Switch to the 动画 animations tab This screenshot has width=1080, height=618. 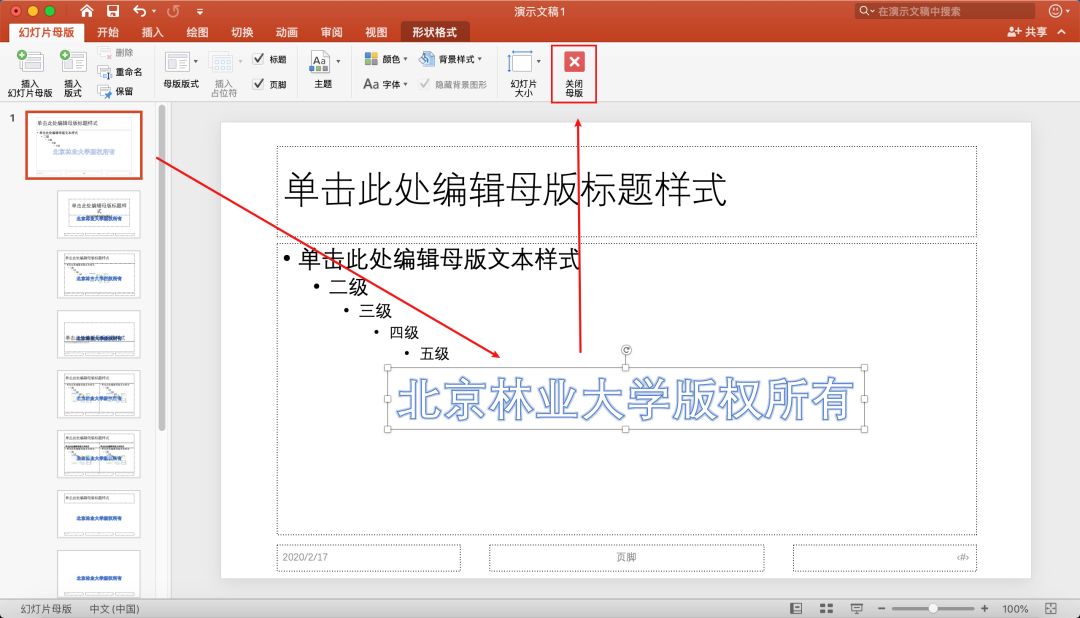pos(287,32)
